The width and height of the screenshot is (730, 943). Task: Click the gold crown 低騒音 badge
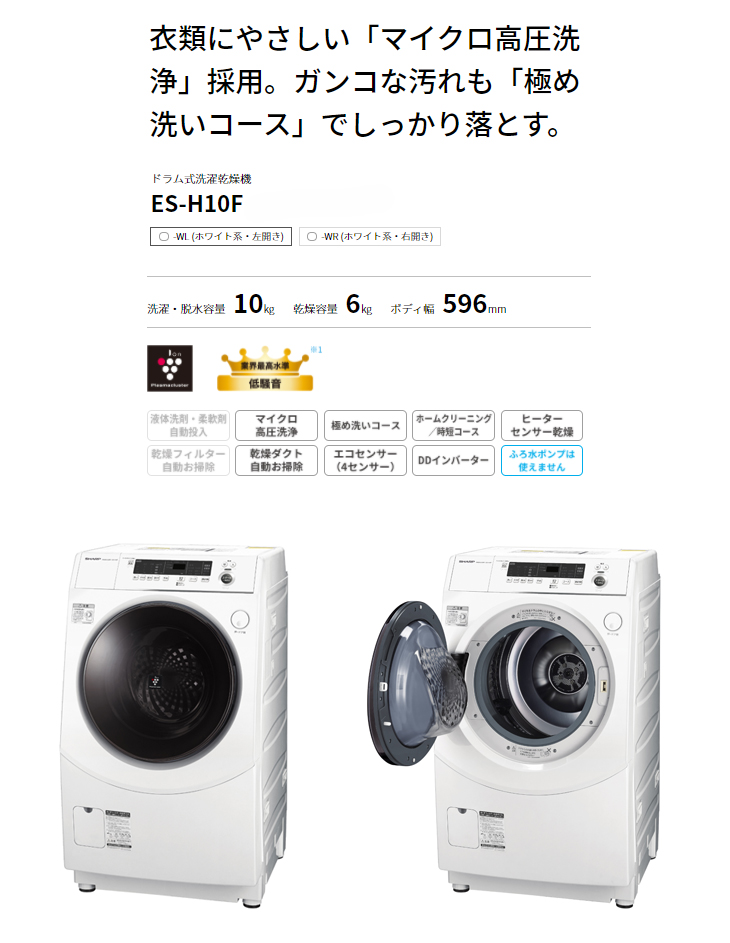265,369
